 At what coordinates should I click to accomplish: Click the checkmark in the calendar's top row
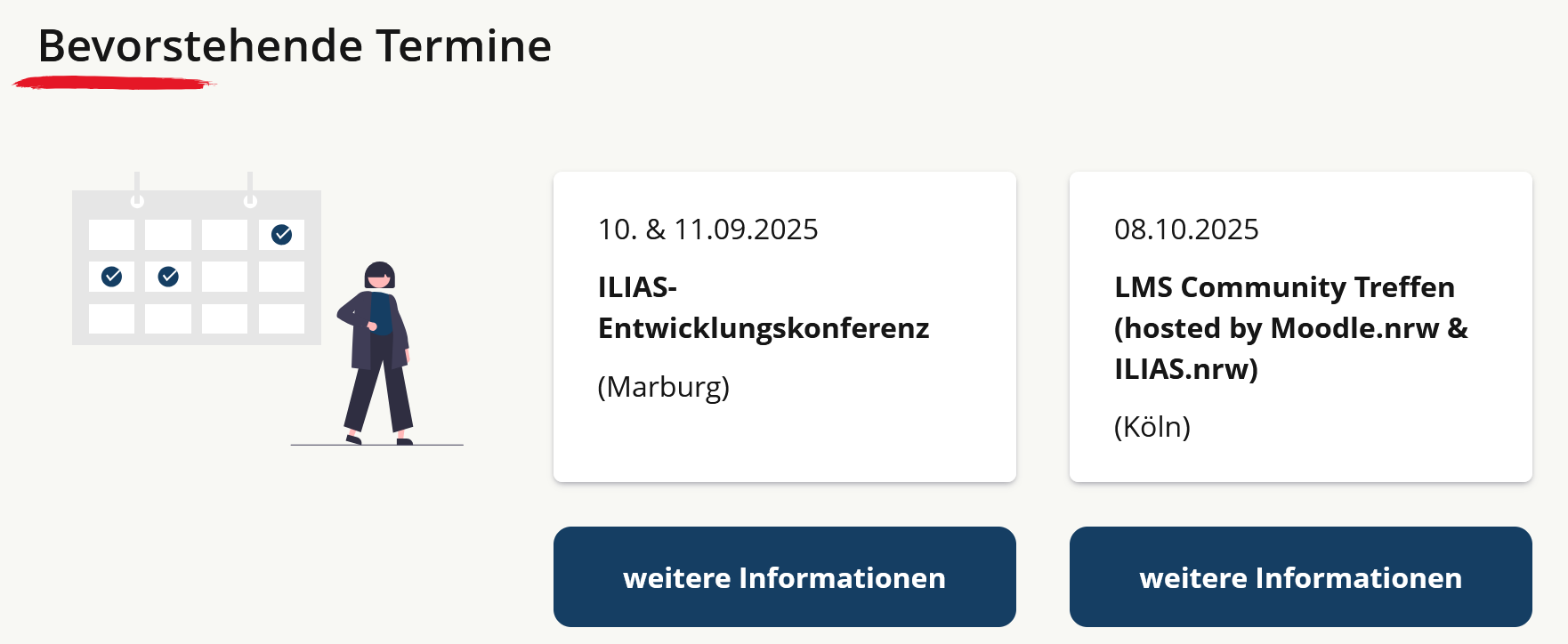pyautogui.click(x=281, y=235)
